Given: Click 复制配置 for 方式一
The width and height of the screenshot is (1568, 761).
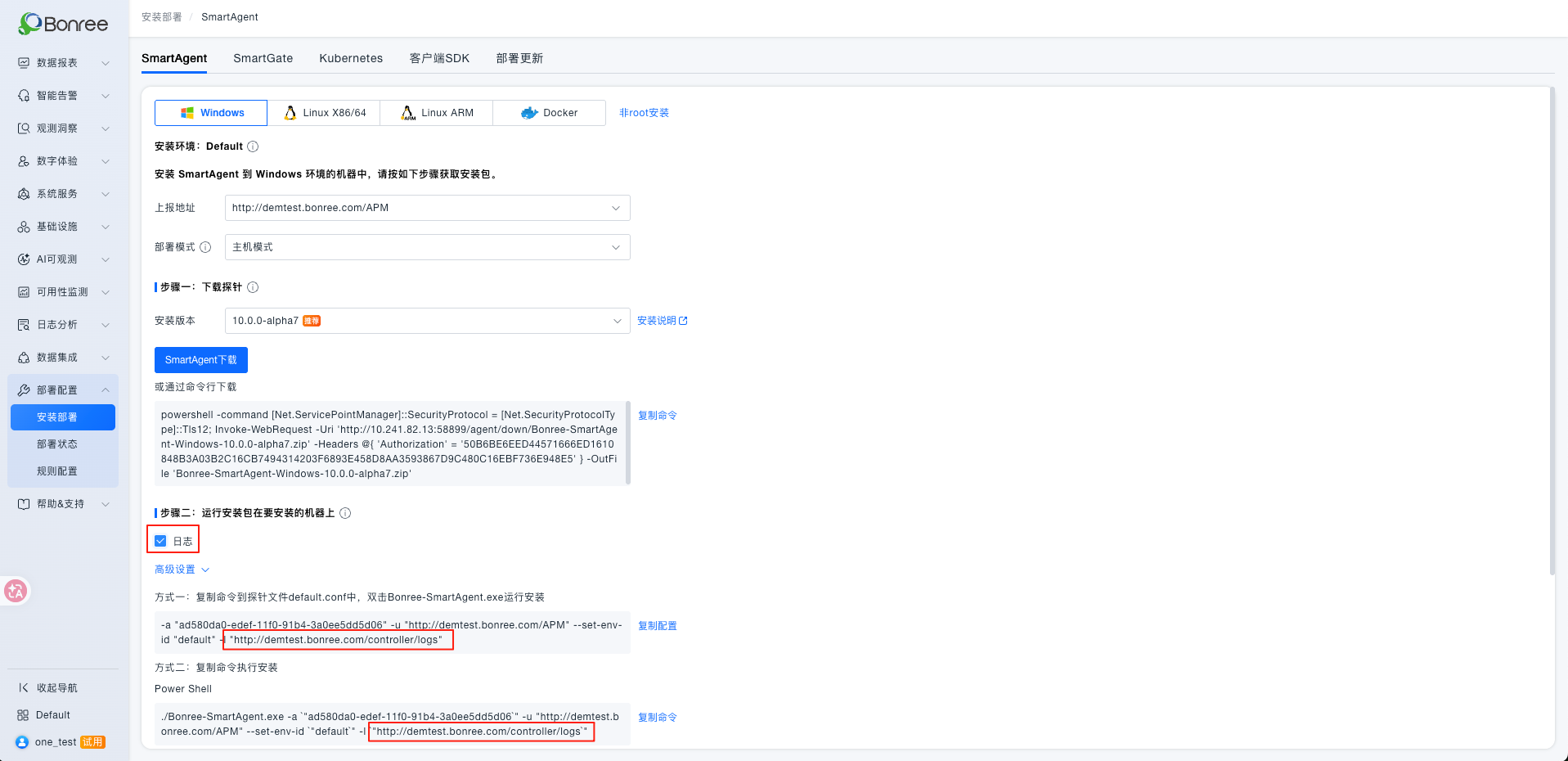Looking at the screenshot, I should [x=658, y=626].
